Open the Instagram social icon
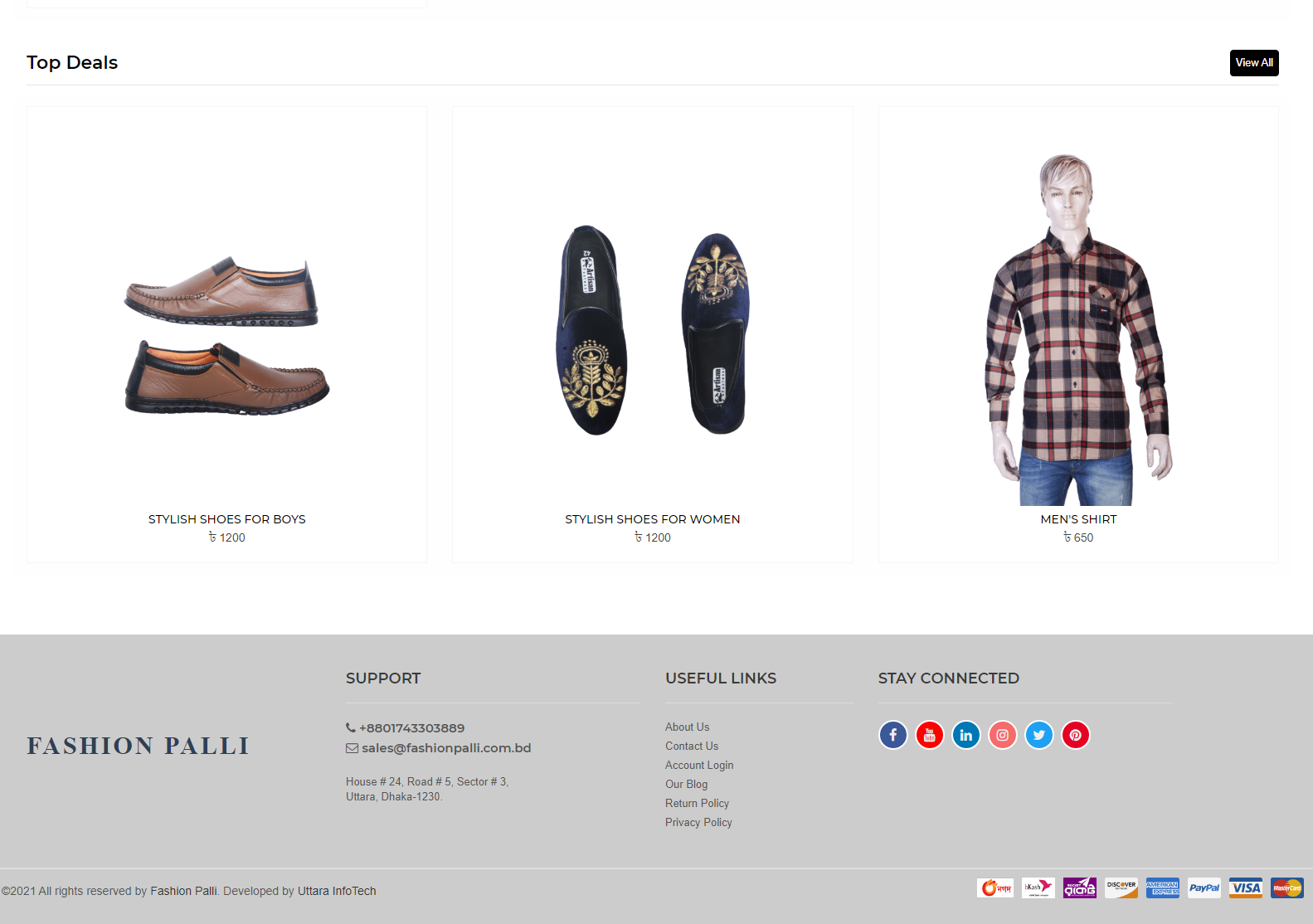1313x924 pixels. click(1002, 735)
